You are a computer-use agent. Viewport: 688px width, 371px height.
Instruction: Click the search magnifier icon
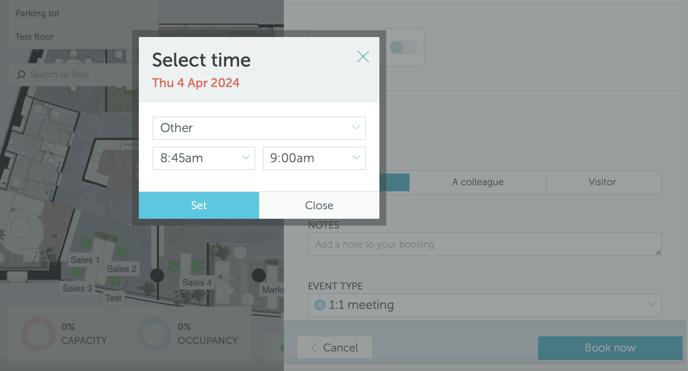(21, 75)
